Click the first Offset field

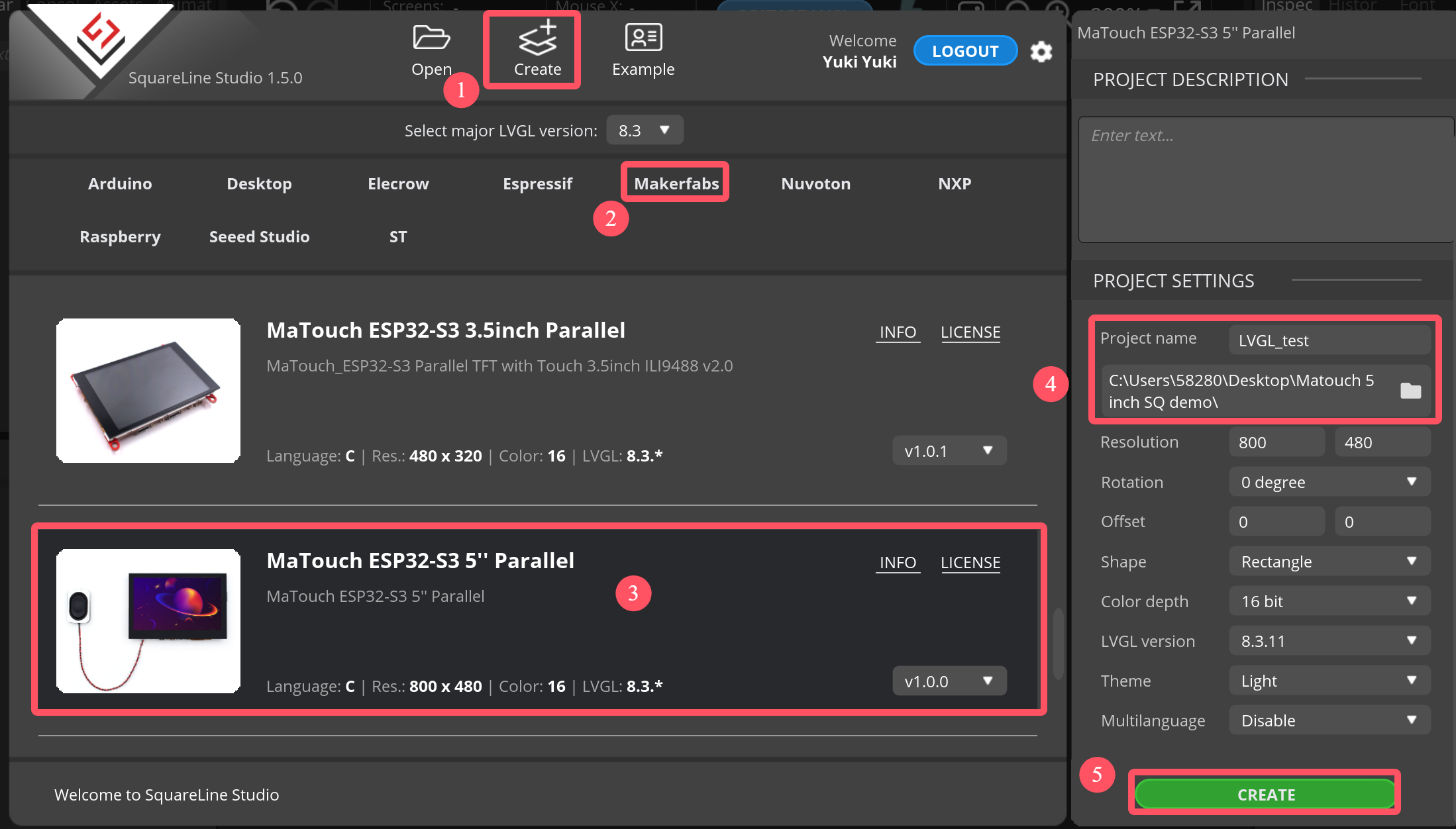1276,522
